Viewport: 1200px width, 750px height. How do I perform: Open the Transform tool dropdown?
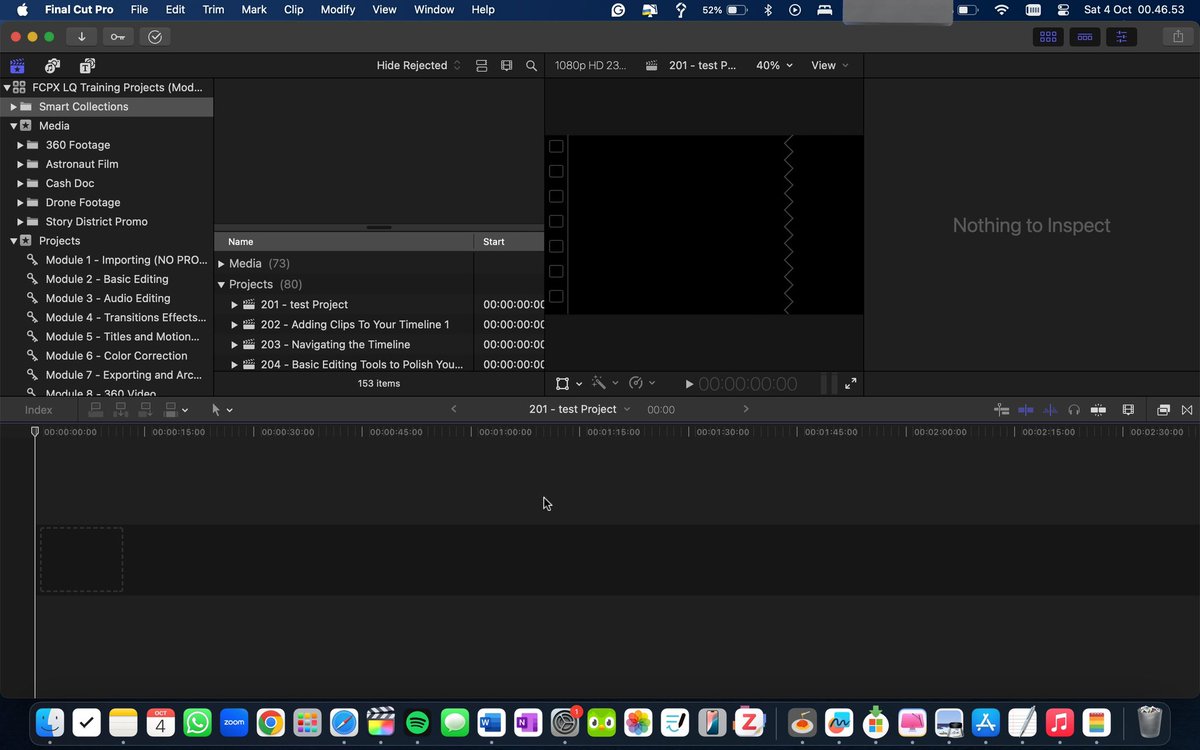pos(569,384)
